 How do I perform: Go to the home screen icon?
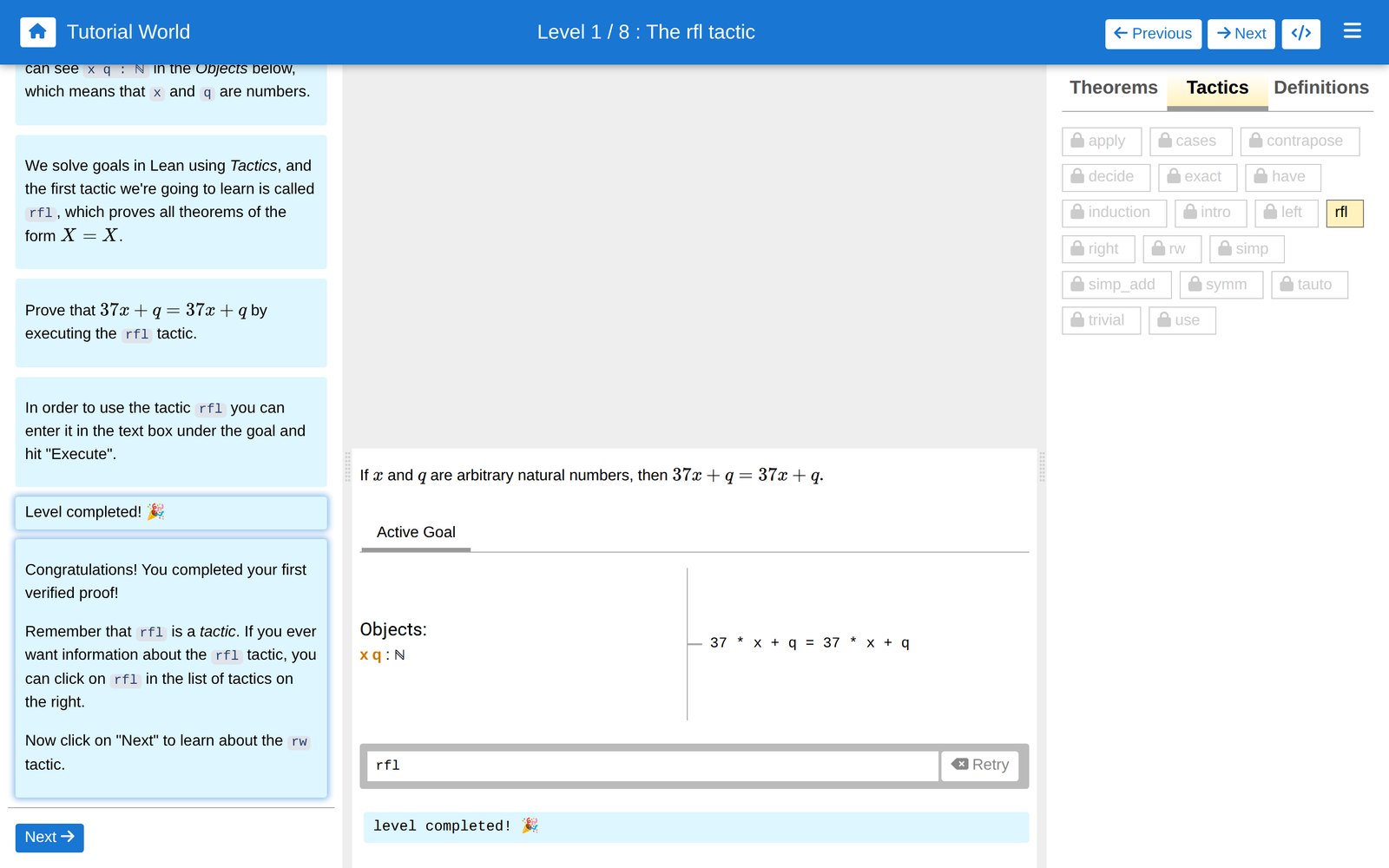(37, 32)
